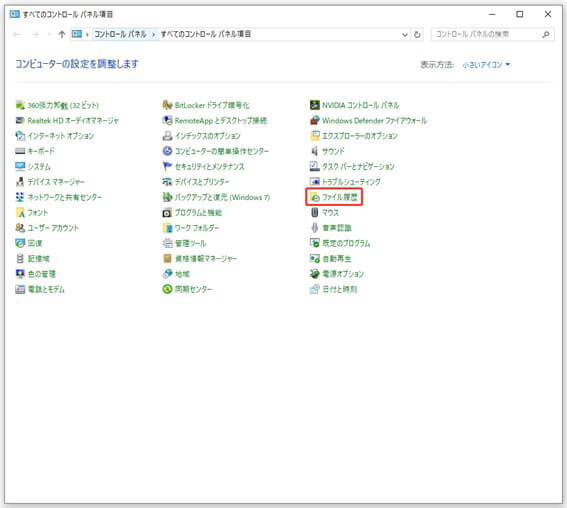This screenshot has height=508, width=567.
Task: Click the ネットワークと共有センター icon
Action: click(x=20, y=197)
